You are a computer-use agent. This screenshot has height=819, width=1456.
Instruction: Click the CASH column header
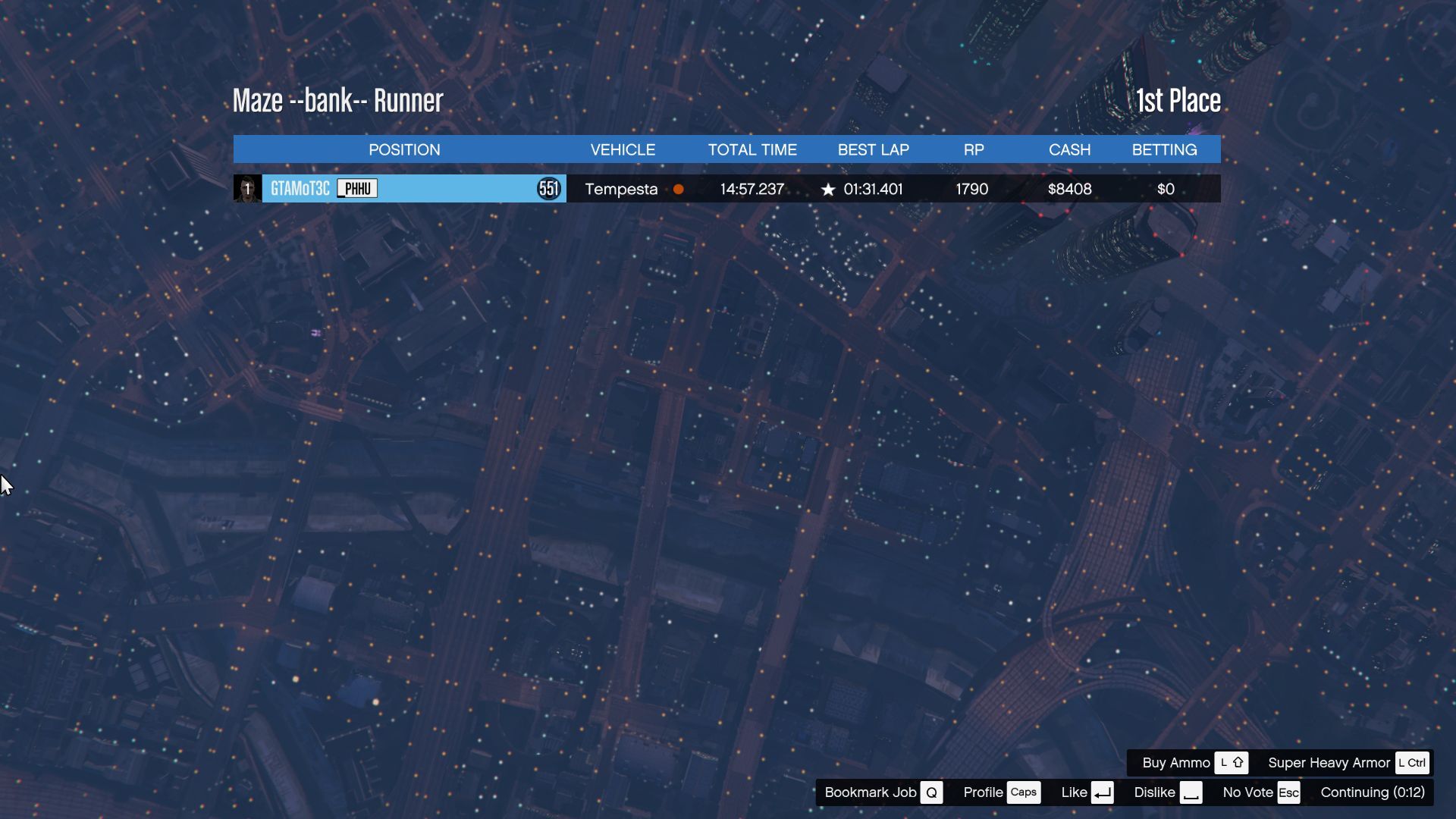coord(1069,150)
